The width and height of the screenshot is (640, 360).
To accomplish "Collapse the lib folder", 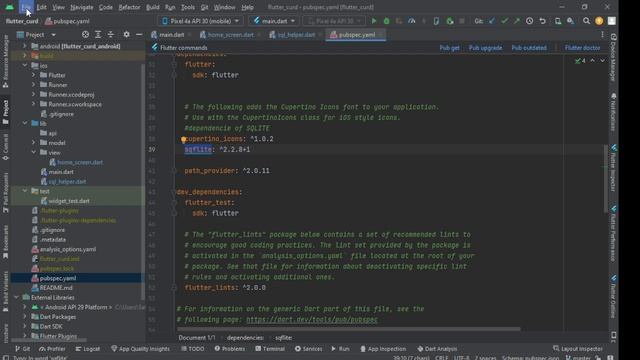I will click(x=24, y=123).
